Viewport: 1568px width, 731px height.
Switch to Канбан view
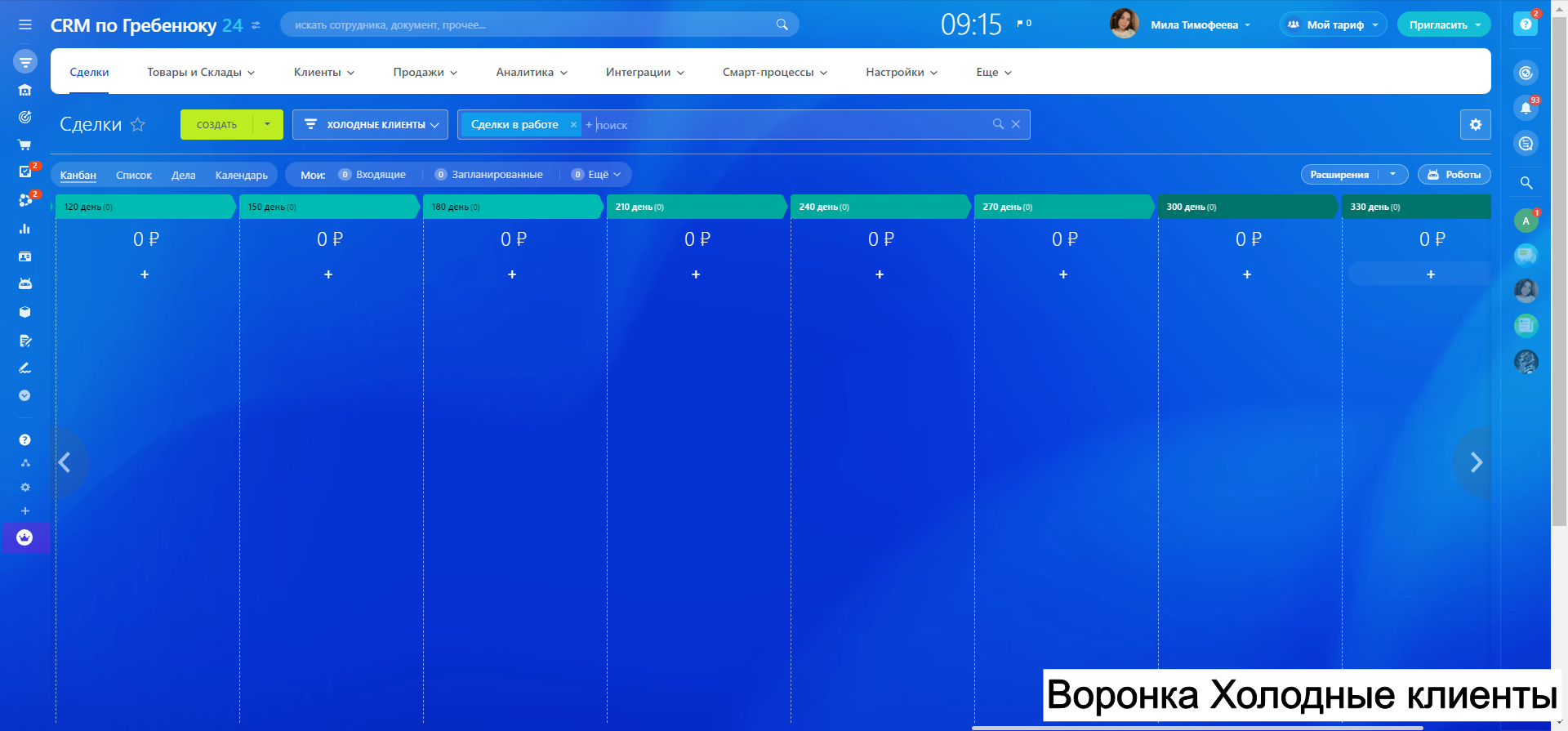78,175
